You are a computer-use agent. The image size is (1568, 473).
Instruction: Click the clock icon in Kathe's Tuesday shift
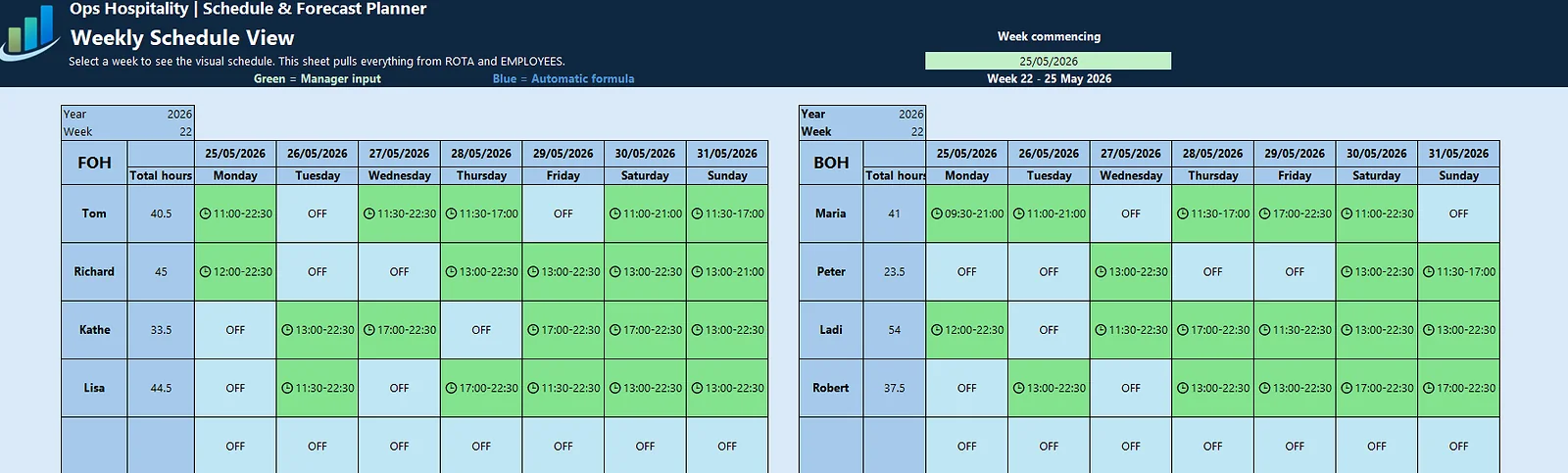(287, 330)
